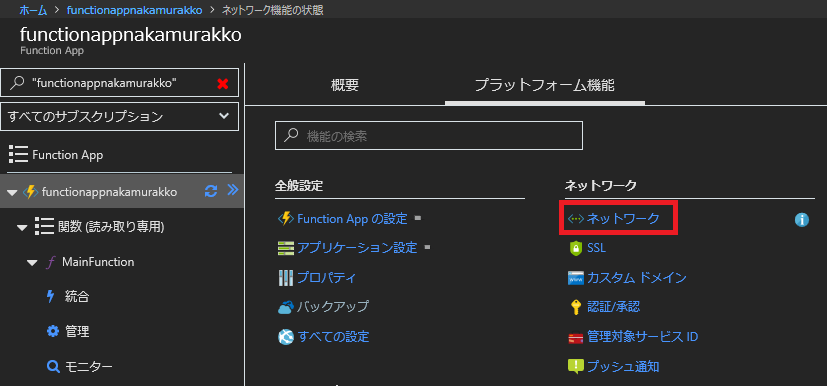Click the 全般設定 section heading
The image size is (827, 386).
pos(299,186)
